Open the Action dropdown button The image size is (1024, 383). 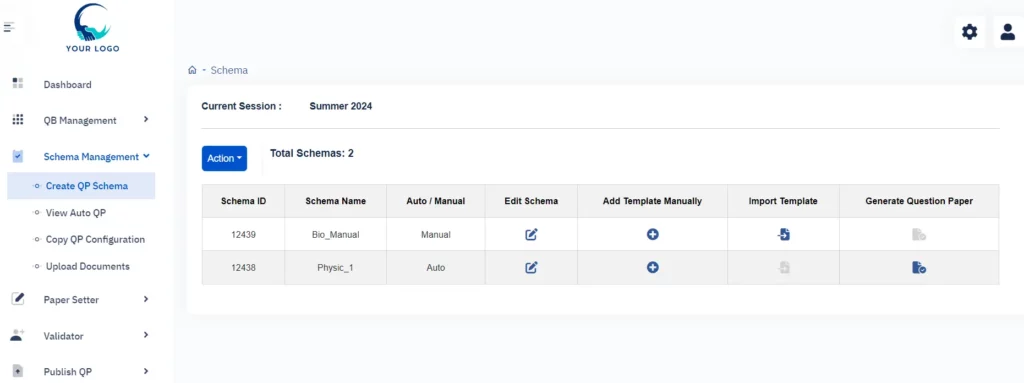224,158
